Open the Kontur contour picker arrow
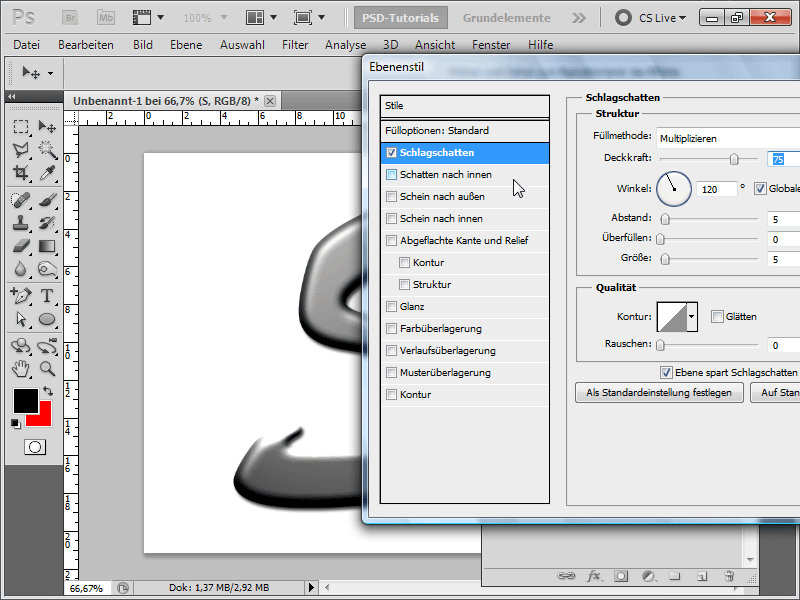The image size is (800, 600). click(x=691, y=318)
